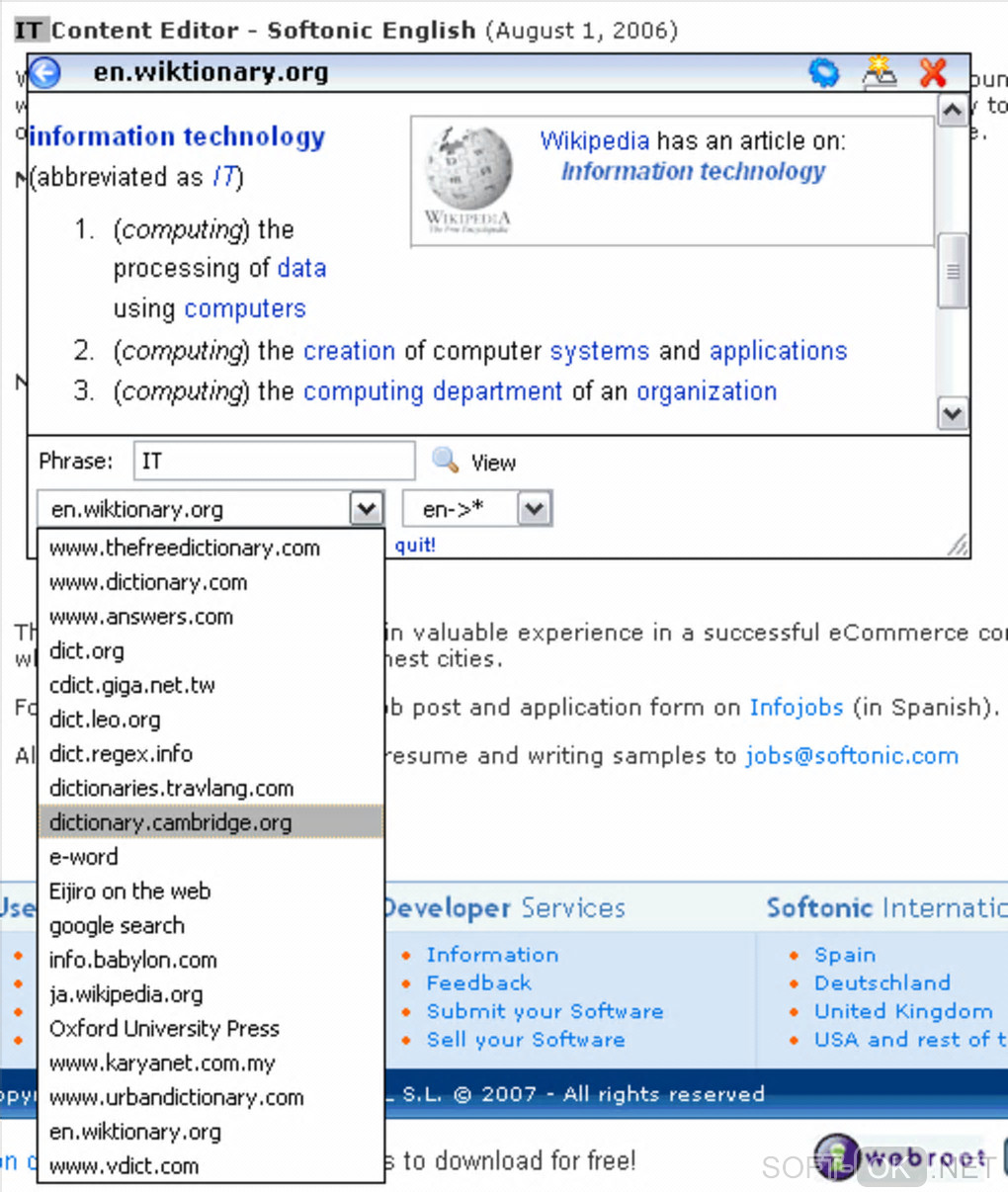
Task: Click the Wikipedia globe logo
Action: (468, 167)
